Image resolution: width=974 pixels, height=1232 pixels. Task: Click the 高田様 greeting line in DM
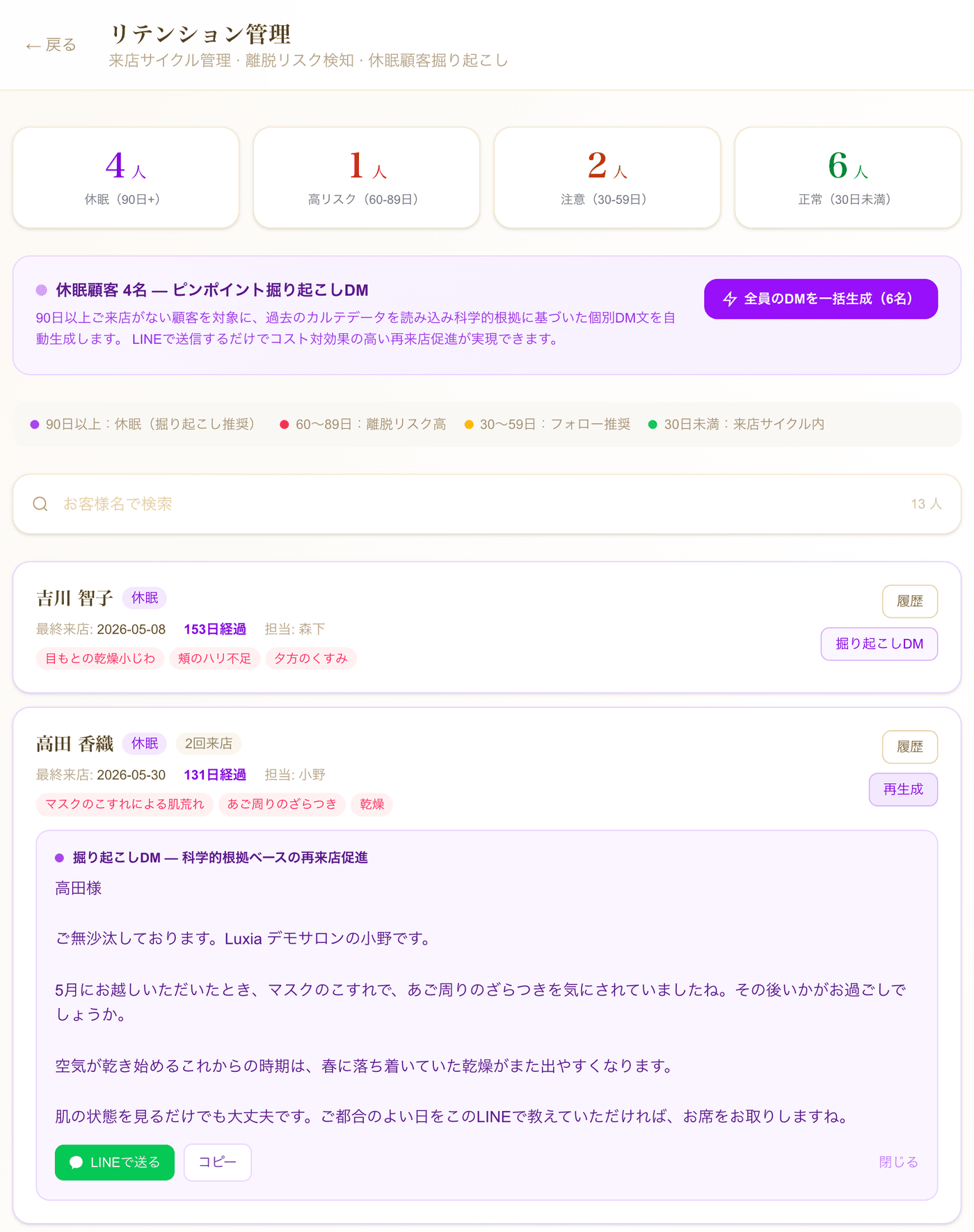(79, 888)
